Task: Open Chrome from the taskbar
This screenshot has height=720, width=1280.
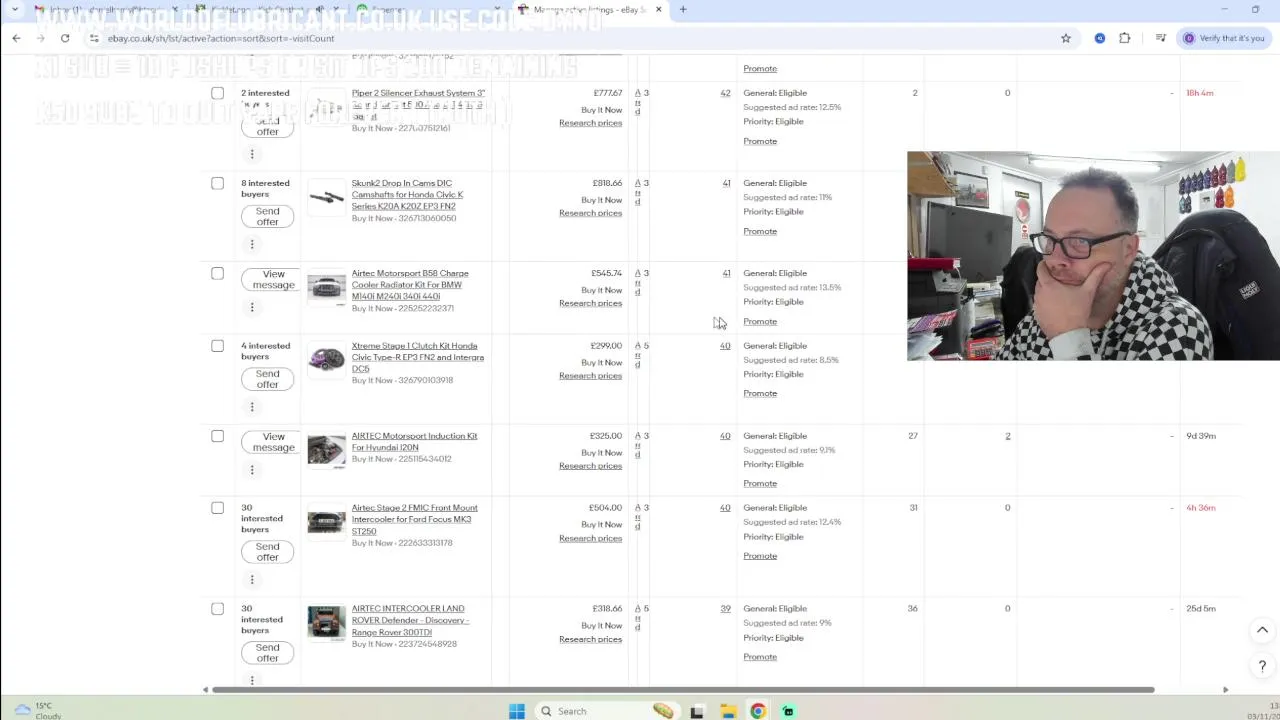Action: pyautogui.click(x=758, y=711)
